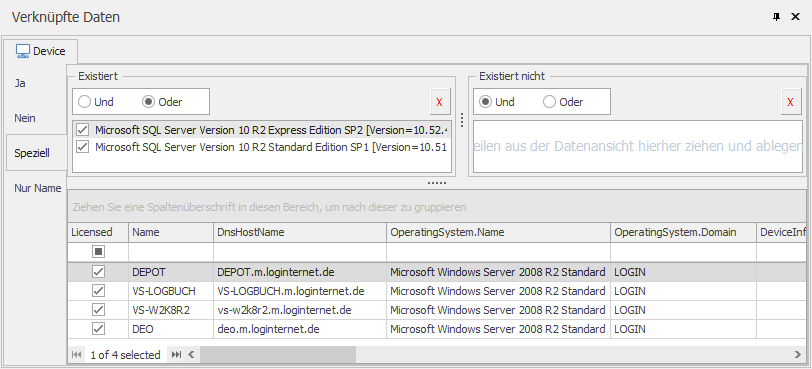Switch to the Nur Name side tab
812x369 pixels.
pos(38,188)
